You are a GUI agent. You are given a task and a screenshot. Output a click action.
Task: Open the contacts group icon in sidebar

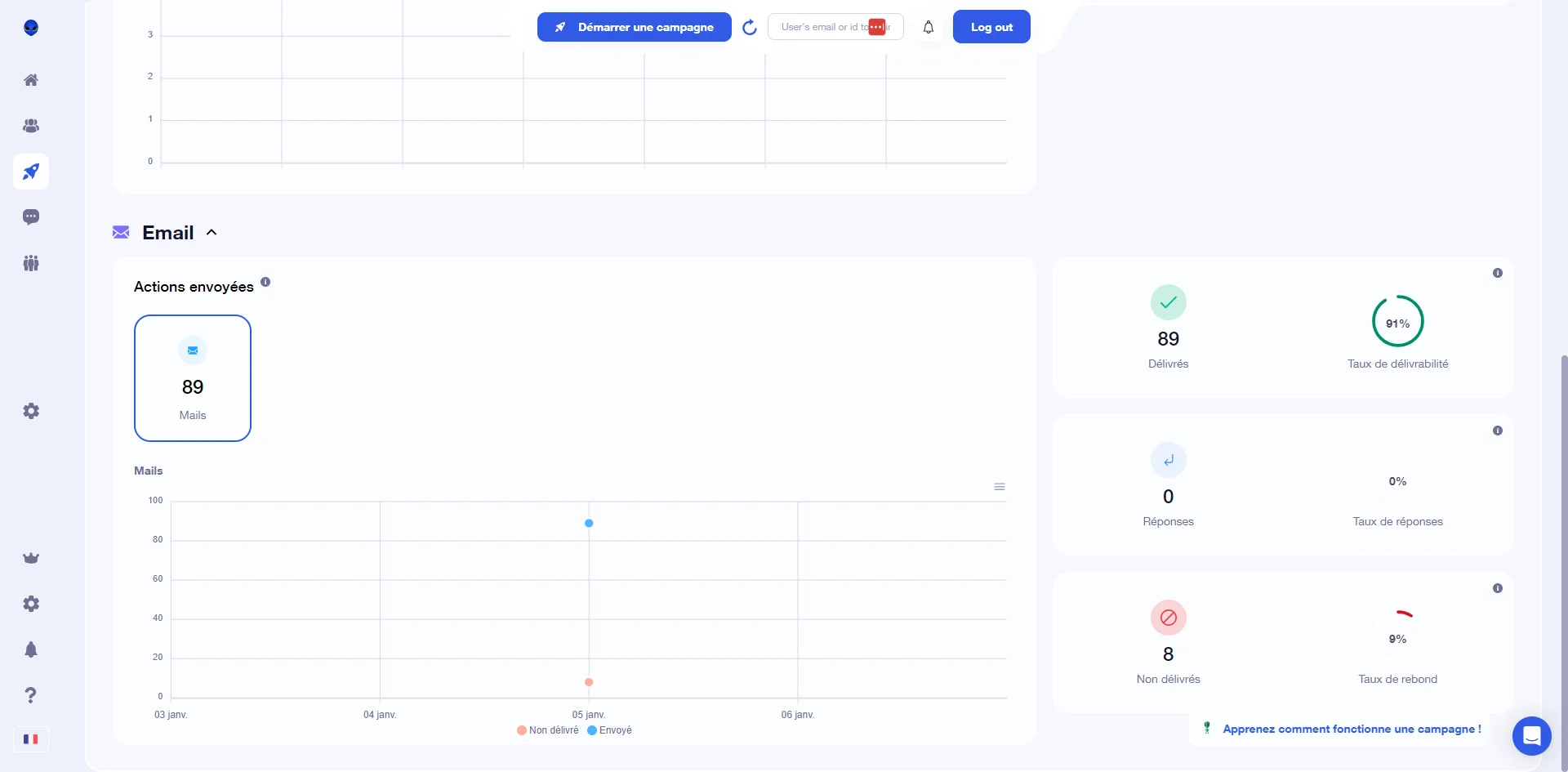[x=31, y=126]
